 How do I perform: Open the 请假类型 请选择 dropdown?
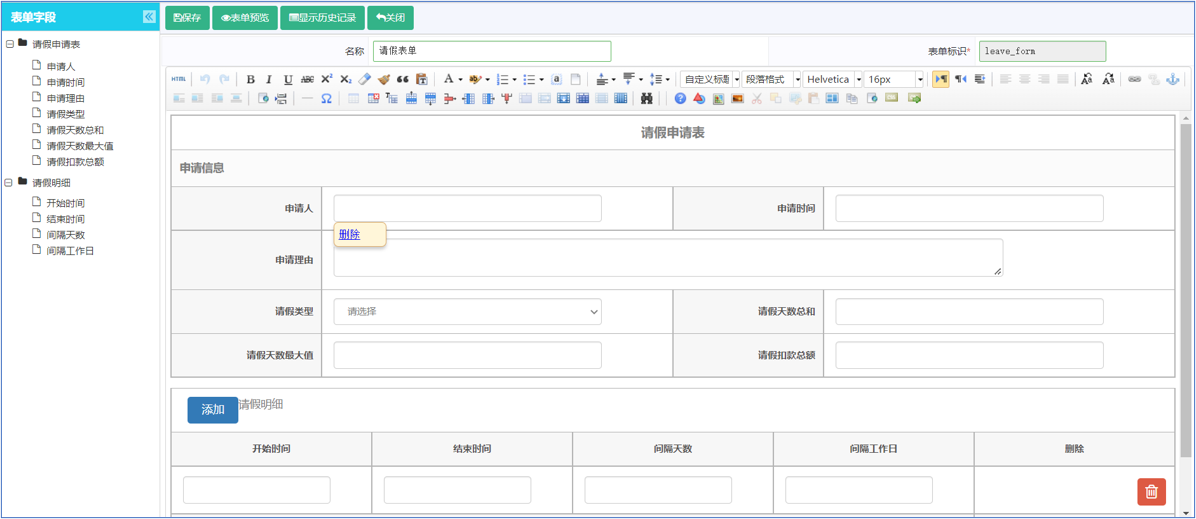tap(467, 312)
